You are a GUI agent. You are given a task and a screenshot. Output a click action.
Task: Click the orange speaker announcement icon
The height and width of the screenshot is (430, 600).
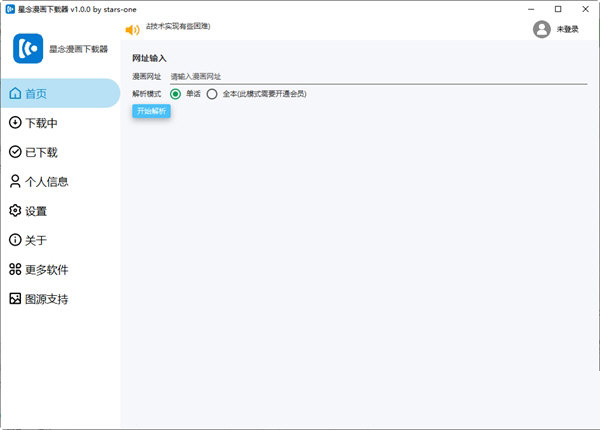(x=132, y=29)
